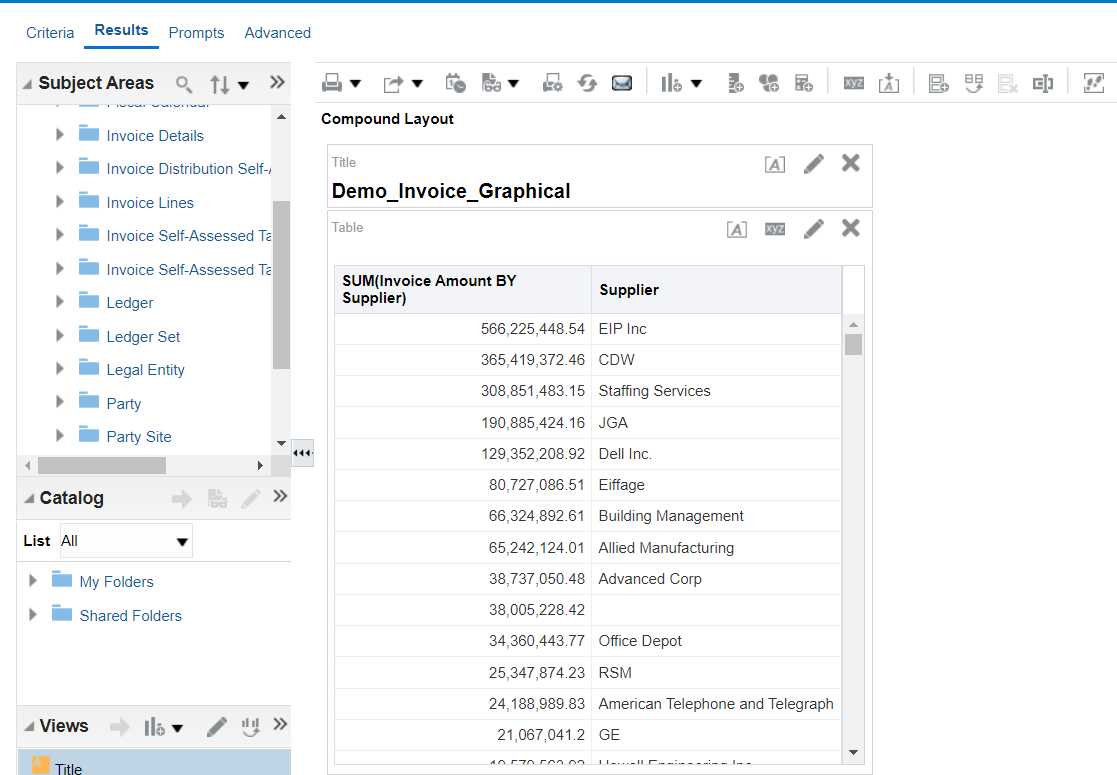Click the last toolbar icon for selection steps
This screenshot has height=775, width=1117.
click(1093, 83)
